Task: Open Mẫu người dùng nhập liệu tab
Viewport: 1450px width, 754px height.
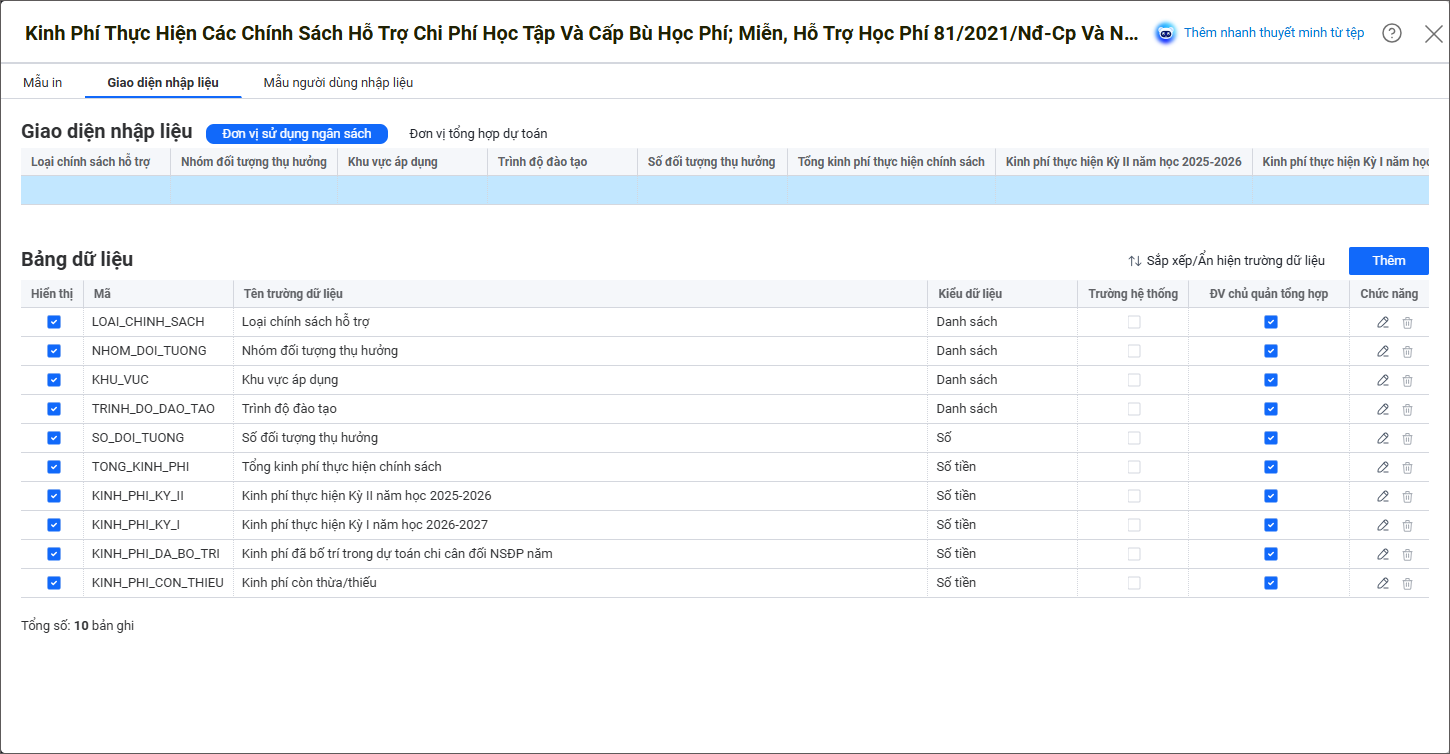Action: (x=338, y=82)
